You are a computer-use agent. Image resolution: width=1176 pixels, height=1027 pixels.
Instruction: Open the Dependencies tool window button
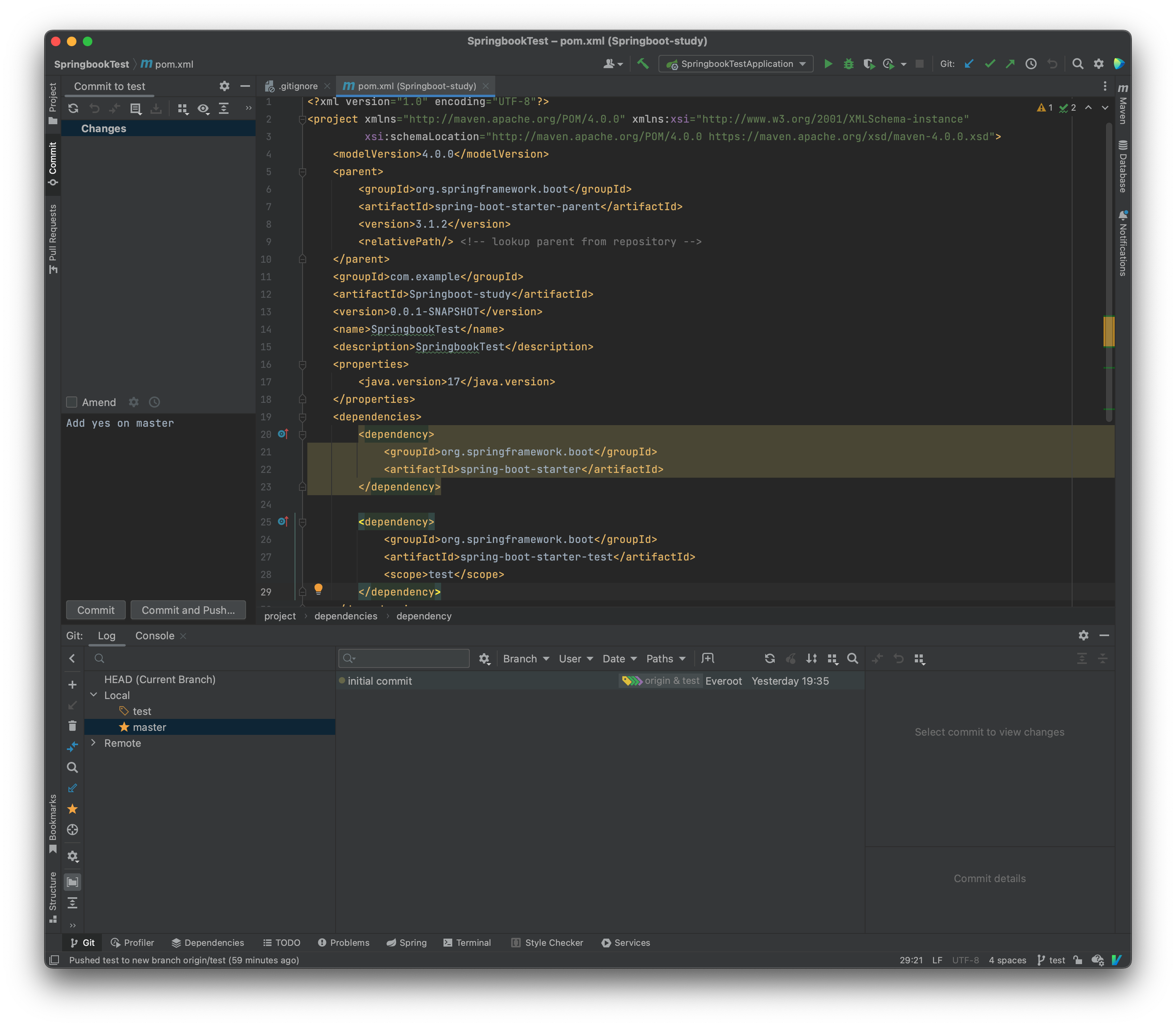coord(207,943)
